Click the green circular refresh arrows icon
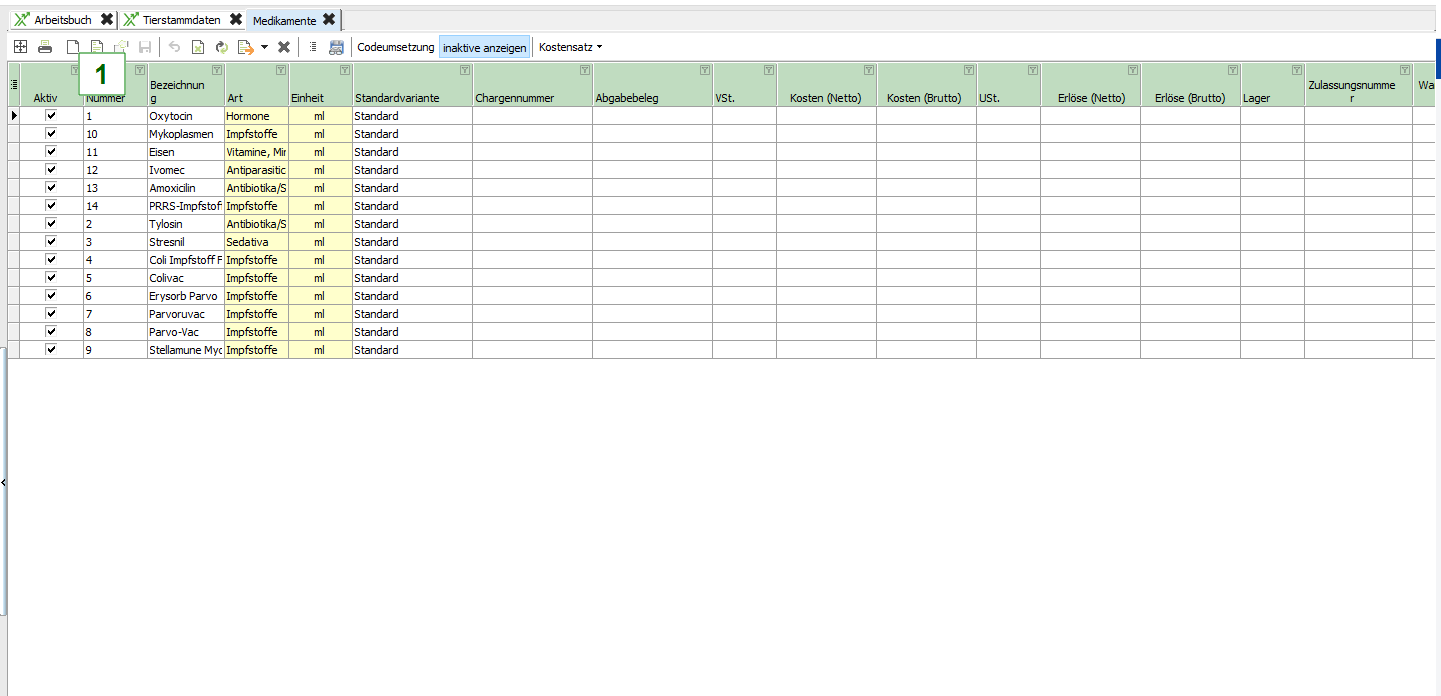The width and height of the screenshot is (1441, 696). point(221,47)
